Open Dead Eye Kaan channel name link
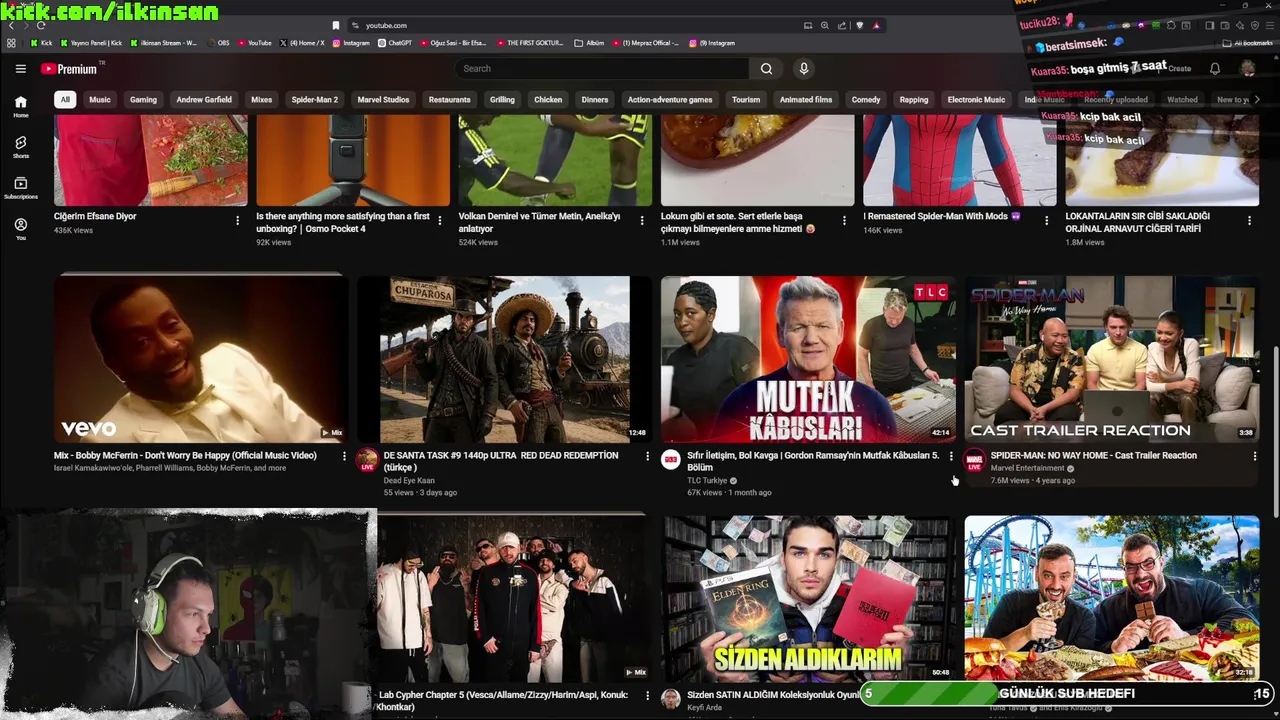Viewport: 1280px width, 720px height. click(409, 481)
